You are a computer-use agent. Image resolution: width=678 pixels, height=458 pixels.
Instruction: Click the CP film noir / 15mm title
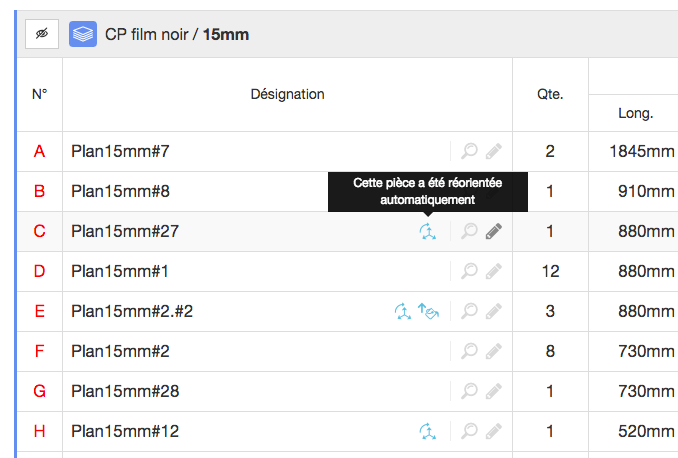[177, 34]
